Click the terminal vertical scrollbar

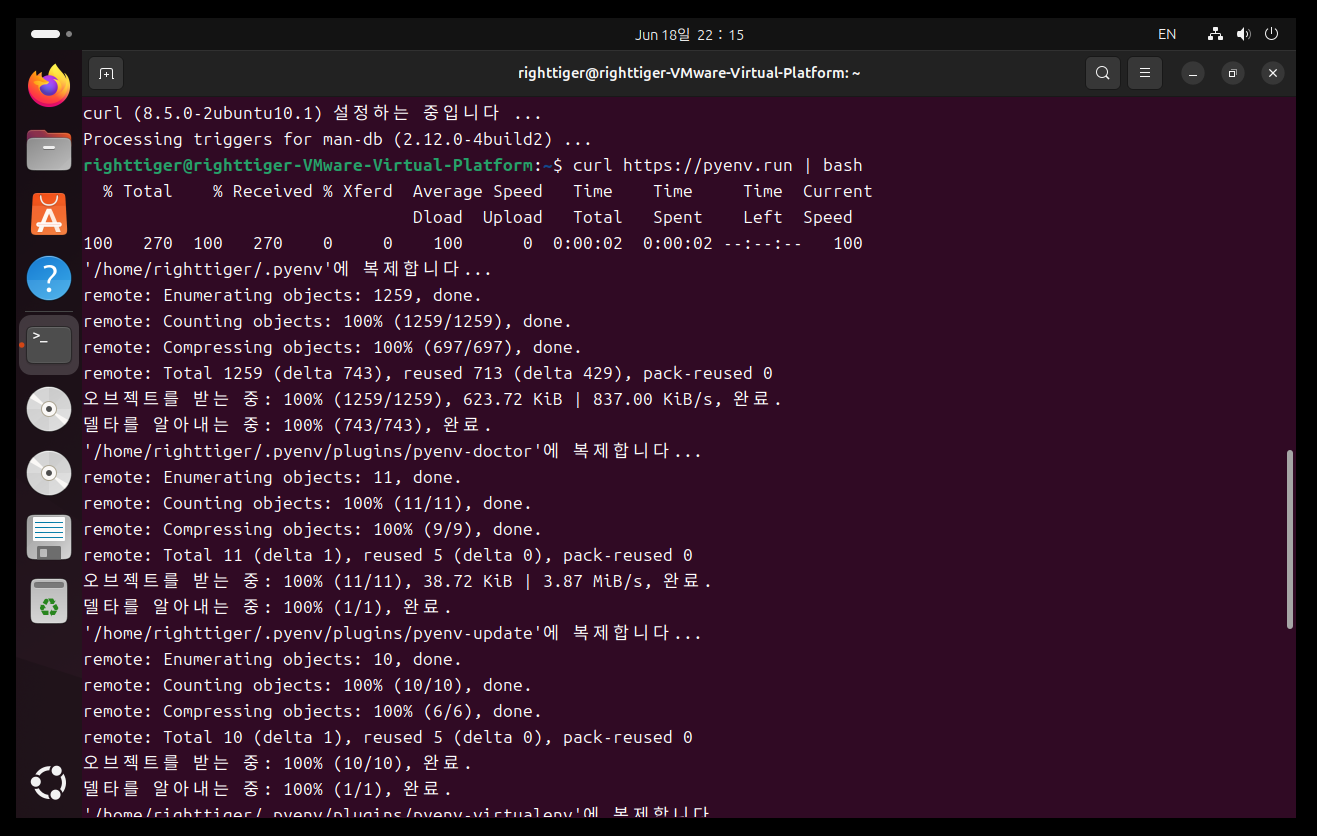coord(1290,539)
